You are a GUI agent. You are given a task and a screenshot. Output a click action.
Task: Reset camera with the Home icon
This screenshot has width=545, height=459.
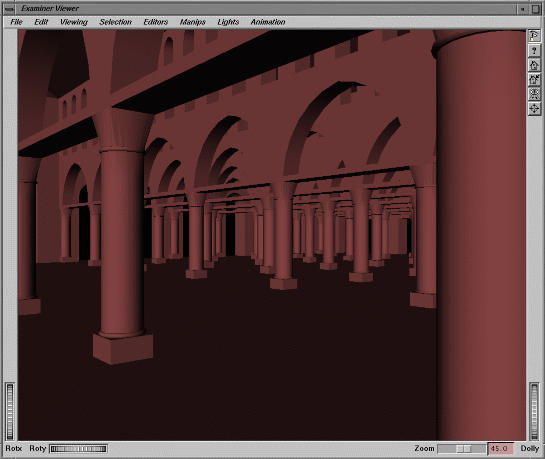coord(534,65)
